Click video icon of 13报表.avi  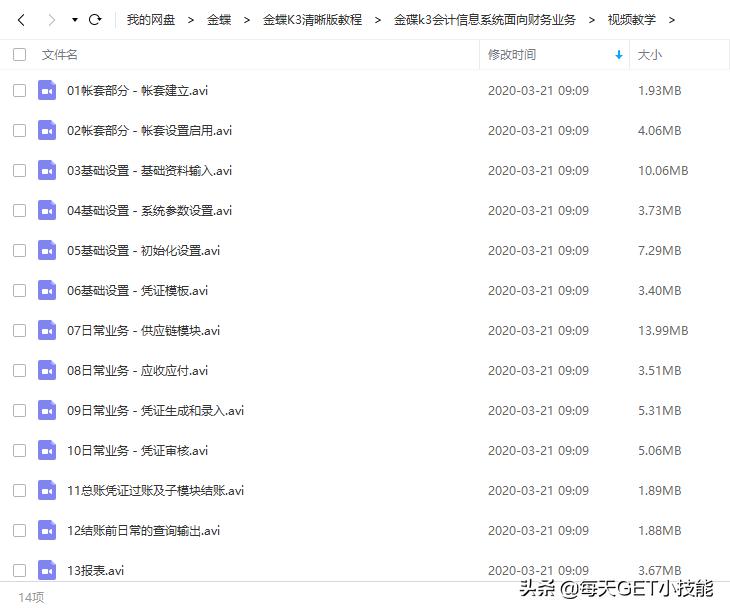coord(47,570)
